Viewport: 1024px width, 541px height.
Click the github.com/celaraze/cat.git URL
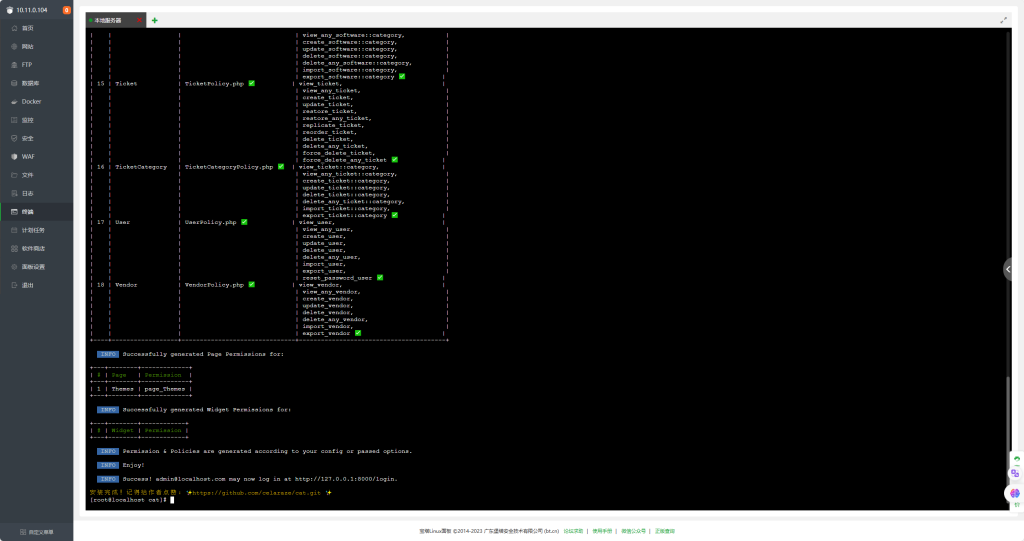click(x=257, y=493)
